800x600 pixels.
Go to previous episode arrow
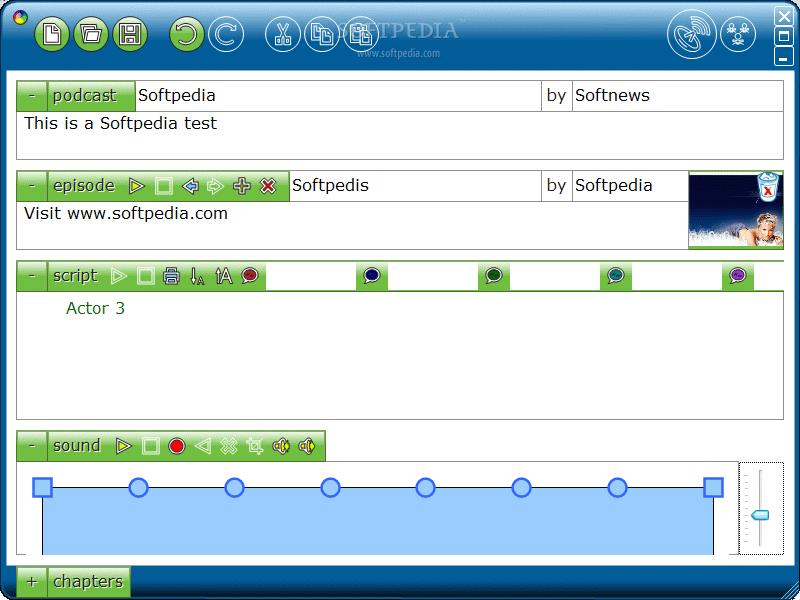[x=190, y=186]
